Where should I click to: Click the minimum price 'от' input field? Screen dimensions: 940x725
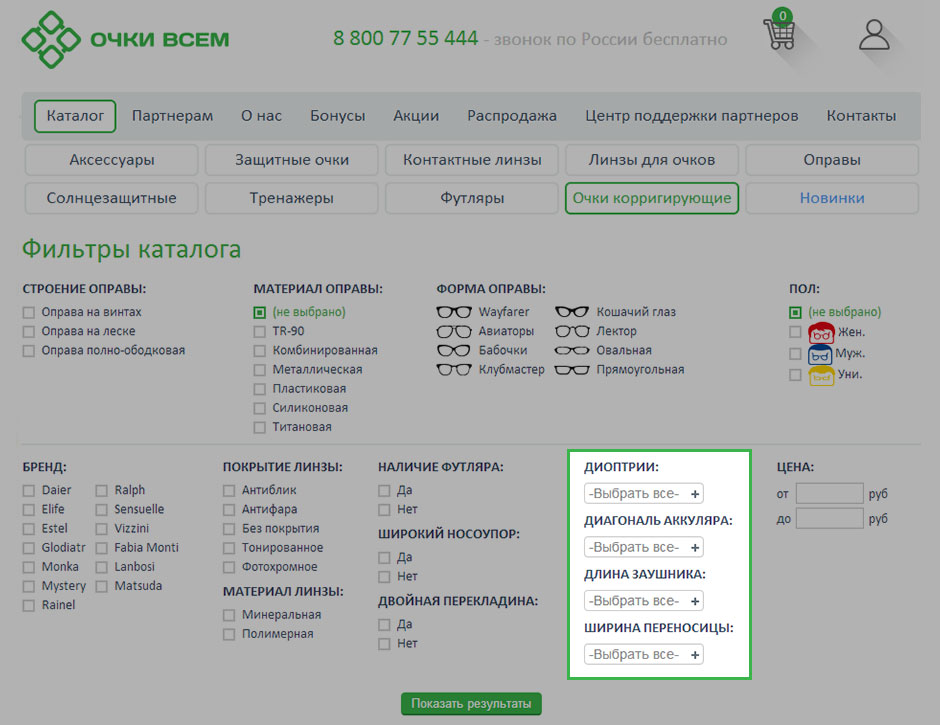pos(829,494)
